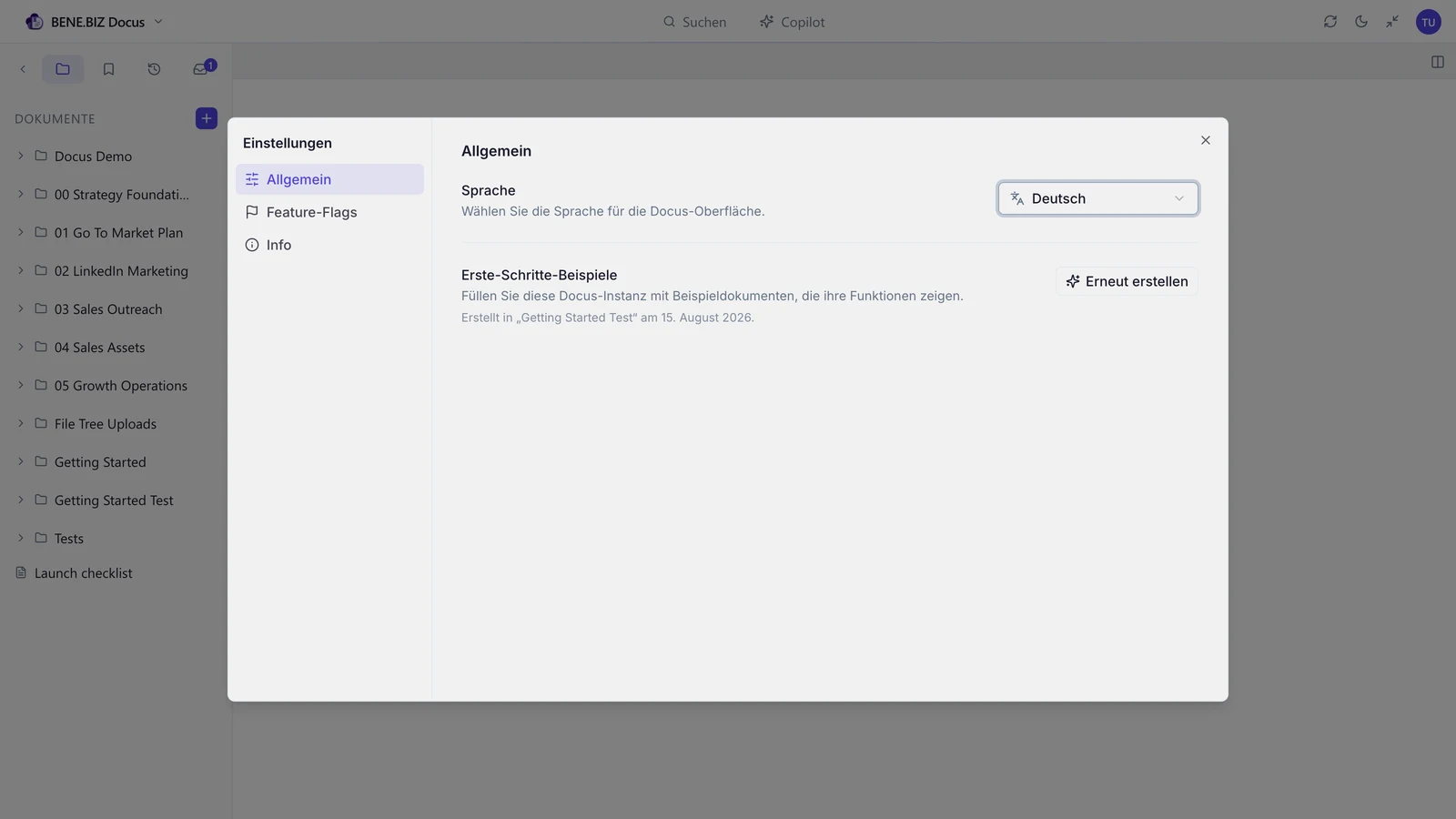Expand the 01 Go To Market Plan chevron
Image resolution: width=1456 pixels, height=819 pixels.
pos(21,232)
